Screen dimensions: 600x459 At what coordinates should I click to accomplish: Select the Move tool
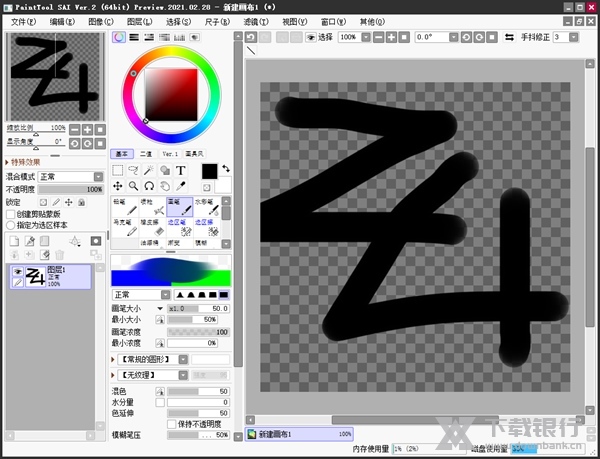coord(117,186)
